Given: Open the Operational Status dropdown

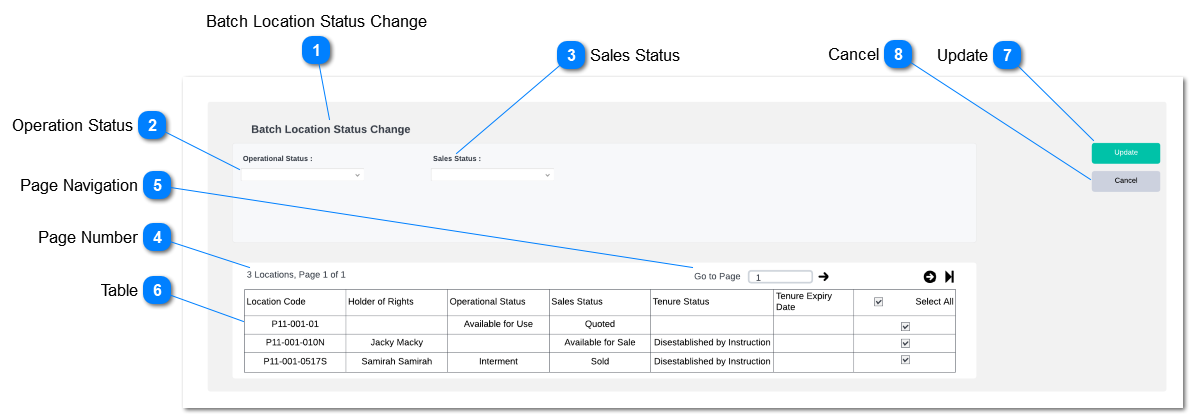Looking at the screenshot, I should click(303, 175).
